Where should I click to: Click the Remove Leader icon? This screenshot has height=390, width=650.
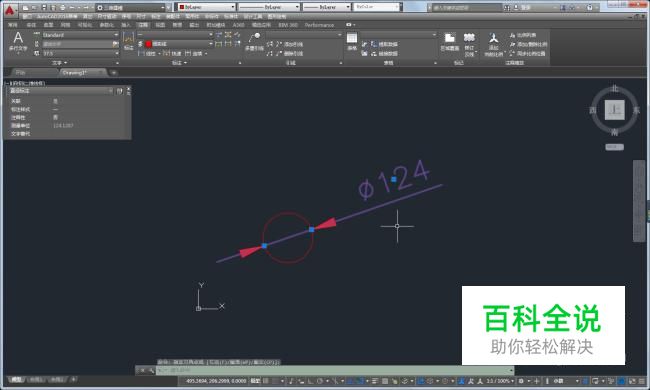(x=279, y=53)
